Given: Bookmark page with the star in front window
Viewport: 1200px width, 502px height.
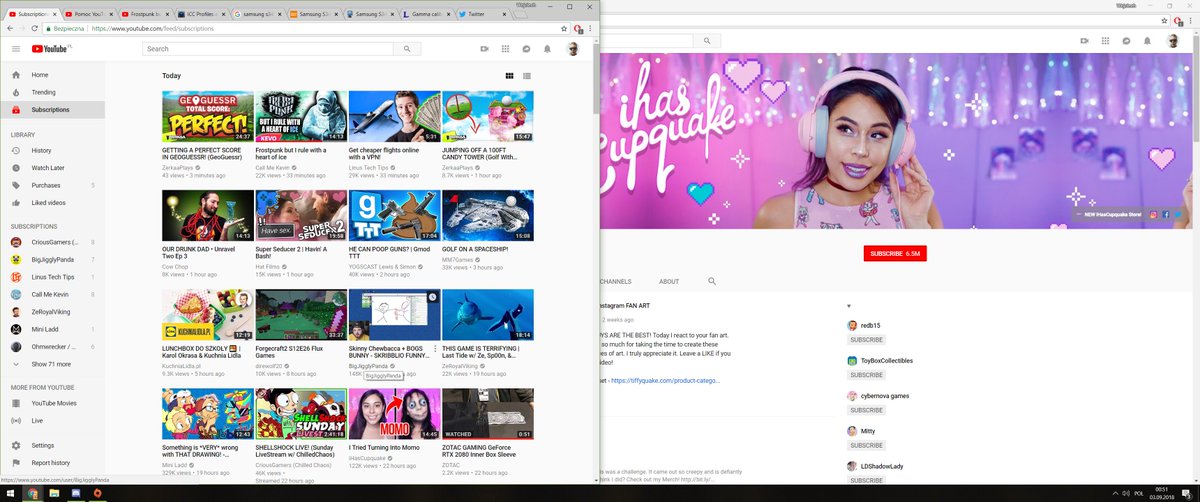Looking at the screenshot, I should click(x=565, y=29).
